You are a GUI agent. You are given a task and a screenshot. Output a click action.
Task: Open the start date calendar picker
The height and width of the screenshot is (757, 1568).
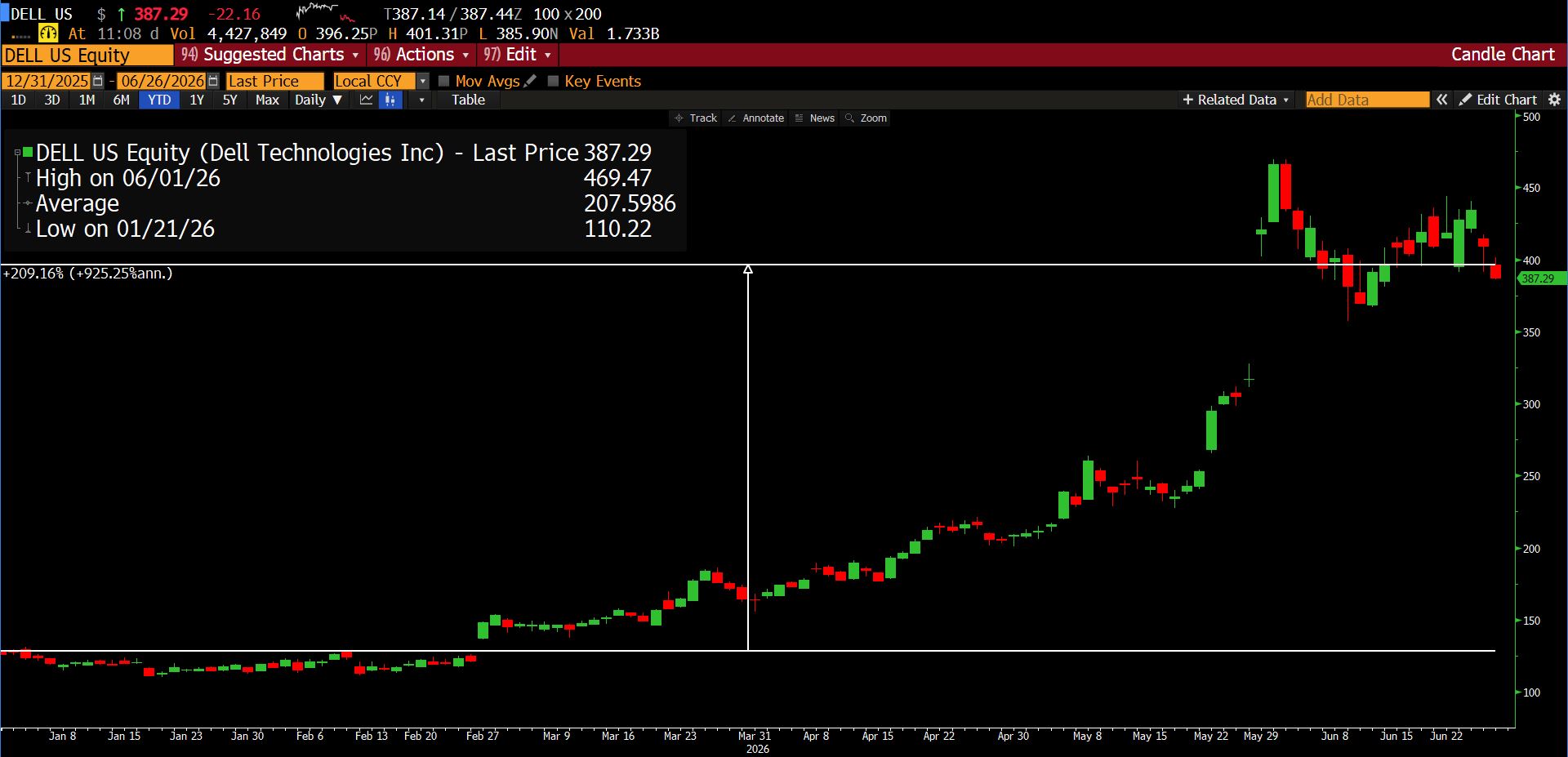click(98, 81)
